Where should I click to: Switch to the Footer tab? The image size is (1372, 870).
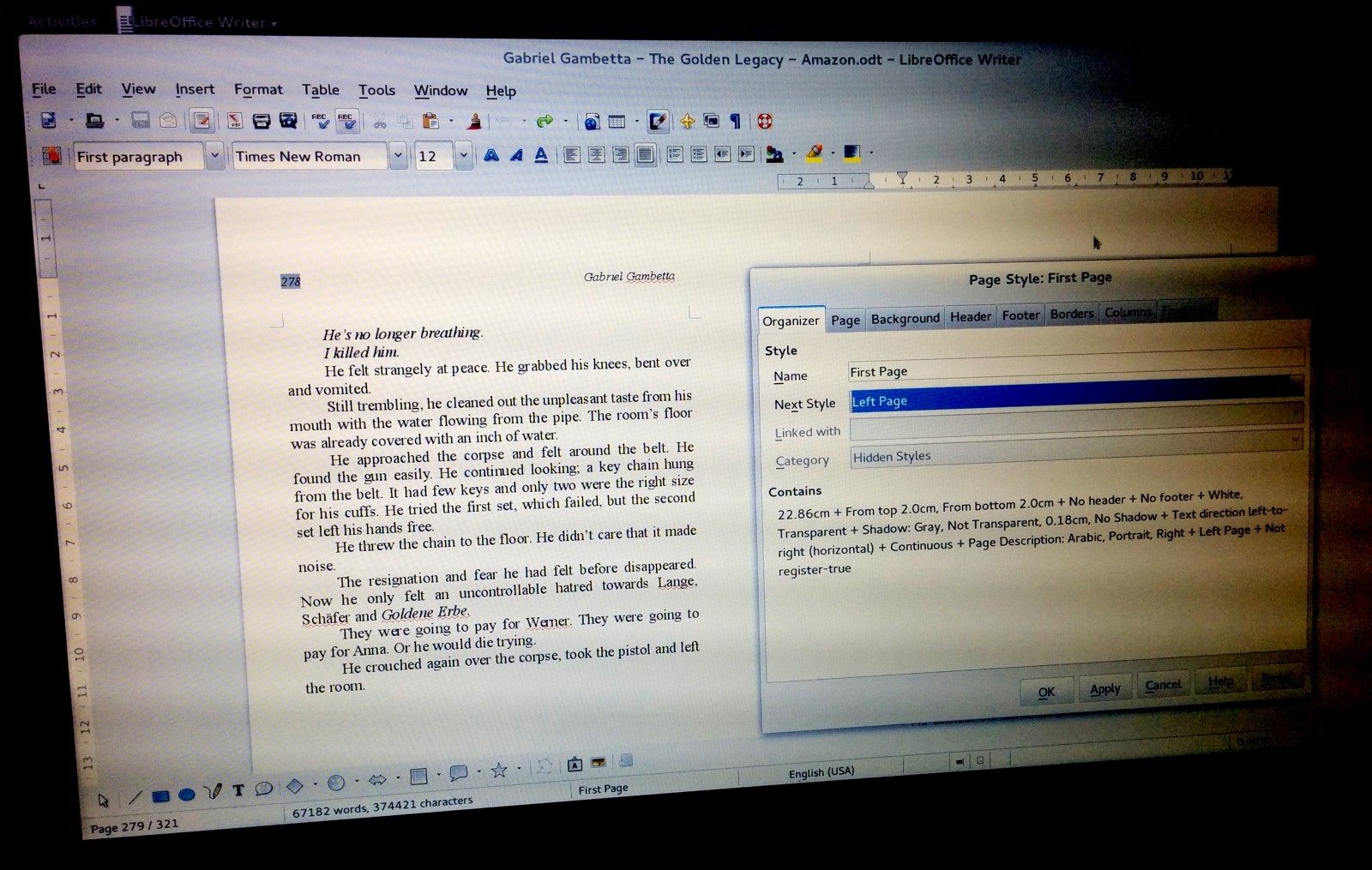[x=1020, y=315]
